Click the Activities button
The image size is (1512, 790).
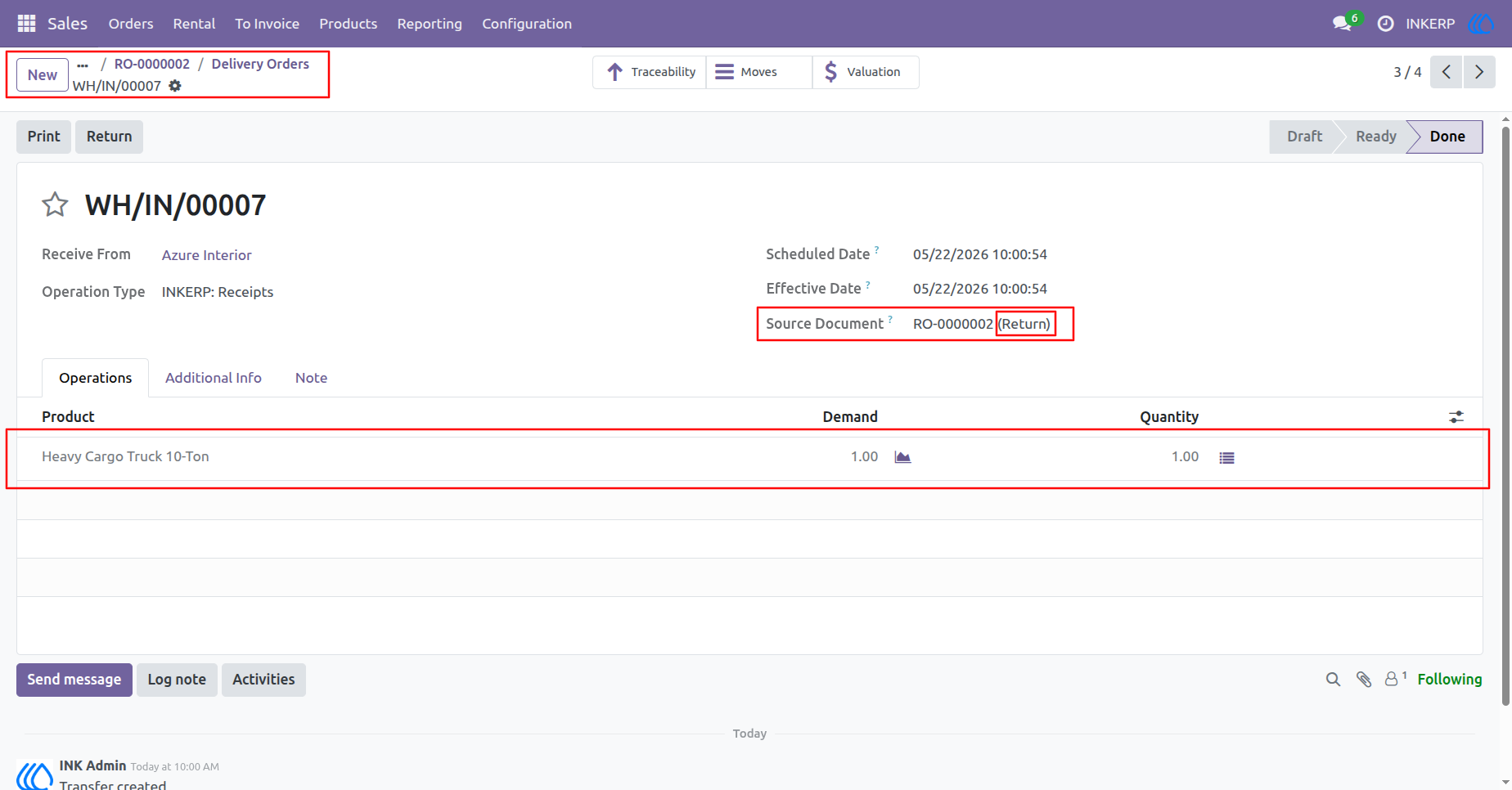pyautogui.click(x=263, y=680)
